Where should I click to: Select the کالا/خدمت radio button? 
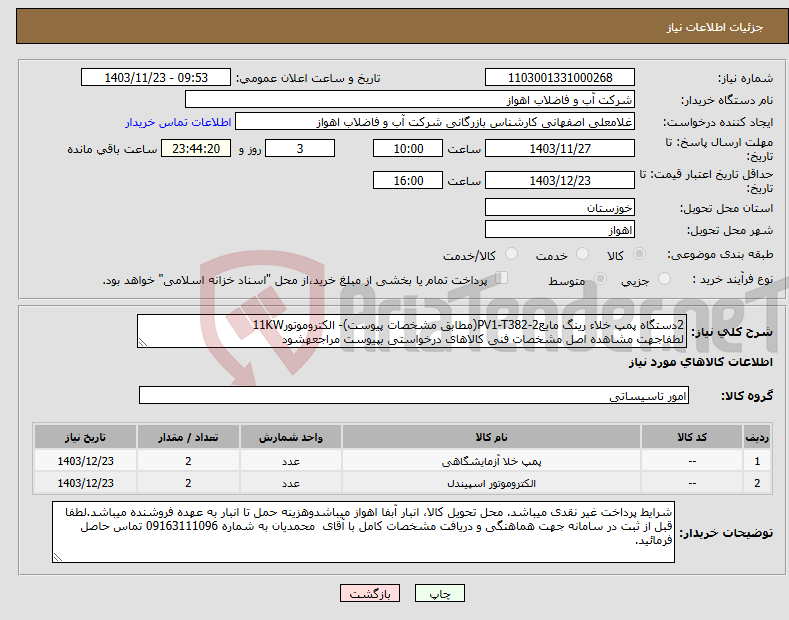click(x=511, y=254)
